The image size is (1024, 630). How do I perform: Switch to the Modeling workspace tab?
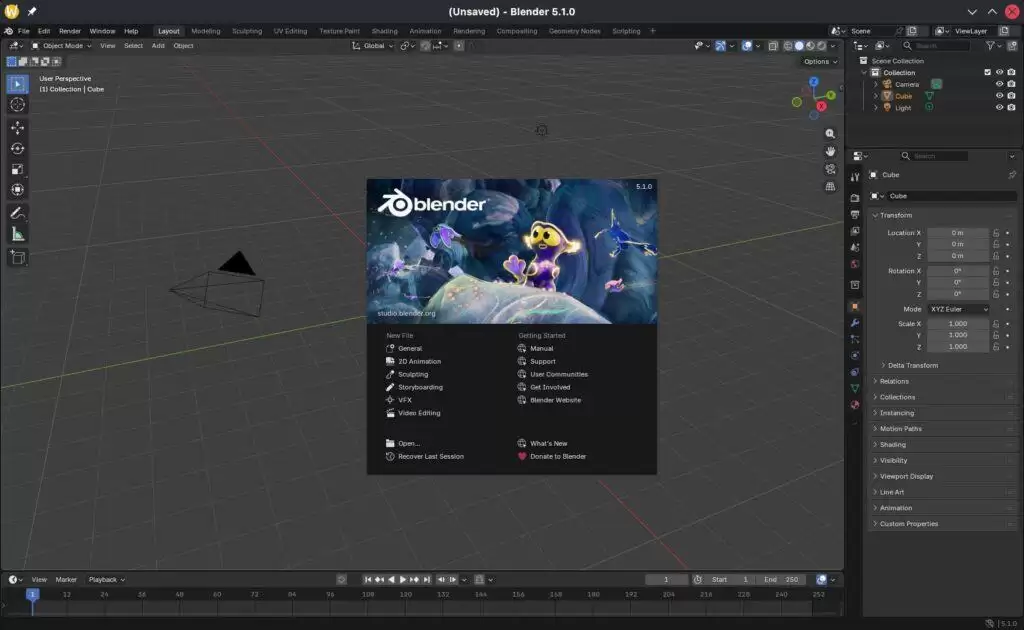[205, 30]
